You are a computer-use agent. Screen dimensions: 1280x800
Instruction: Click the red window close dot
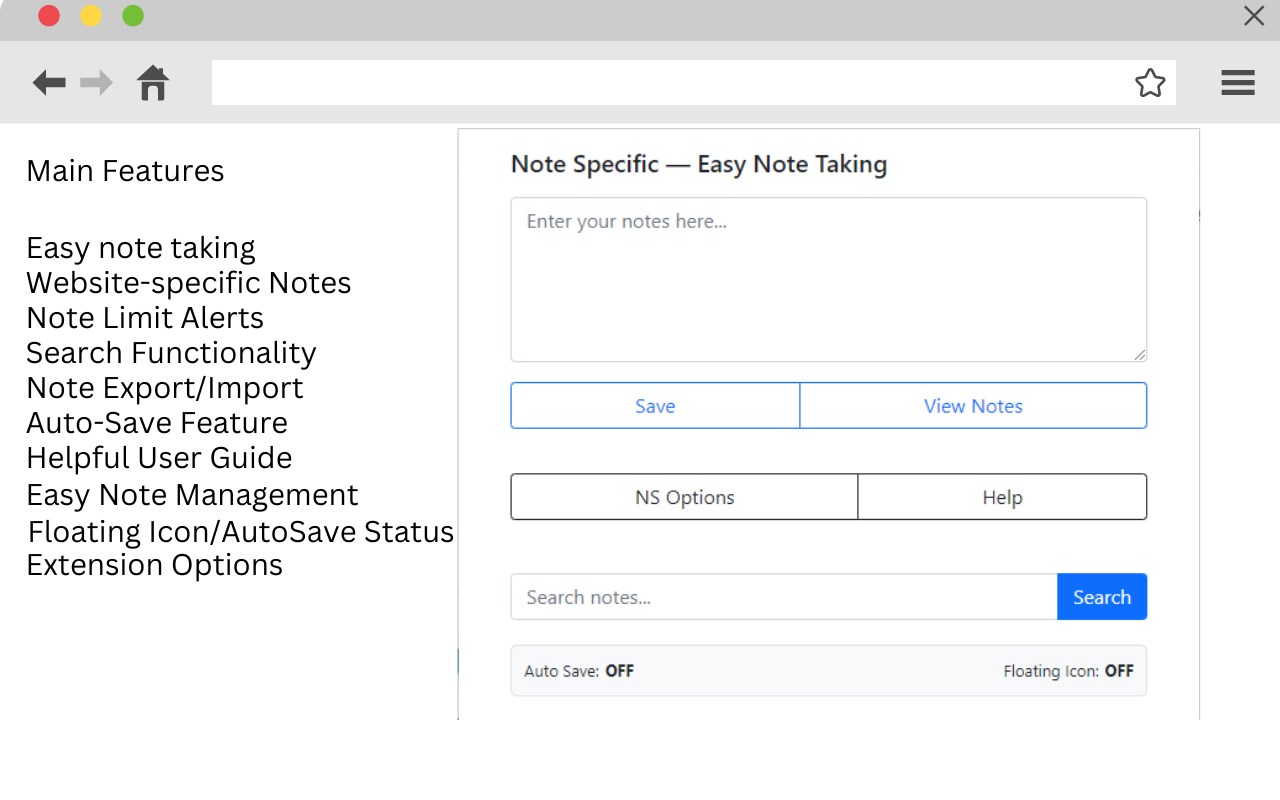(48, 16)
